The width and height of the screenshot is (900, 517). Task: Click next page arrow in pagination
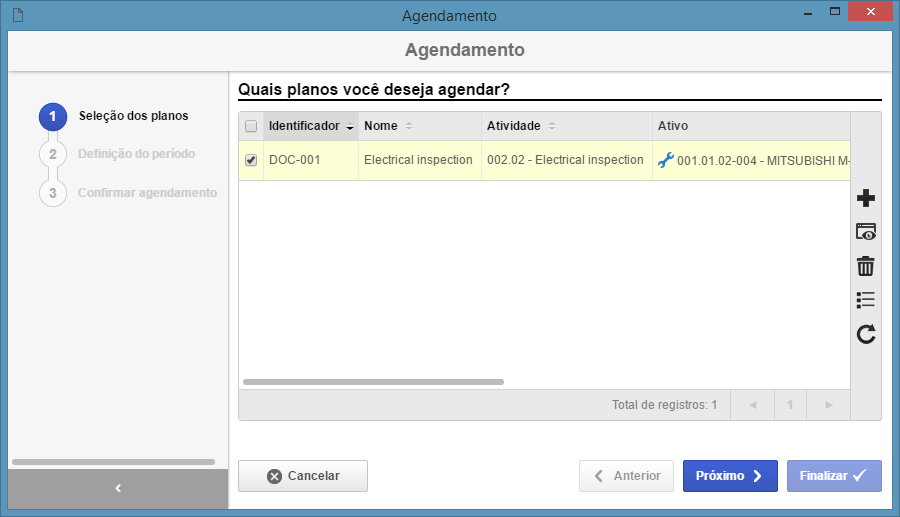pyautogui.click(x=829, y=405)
